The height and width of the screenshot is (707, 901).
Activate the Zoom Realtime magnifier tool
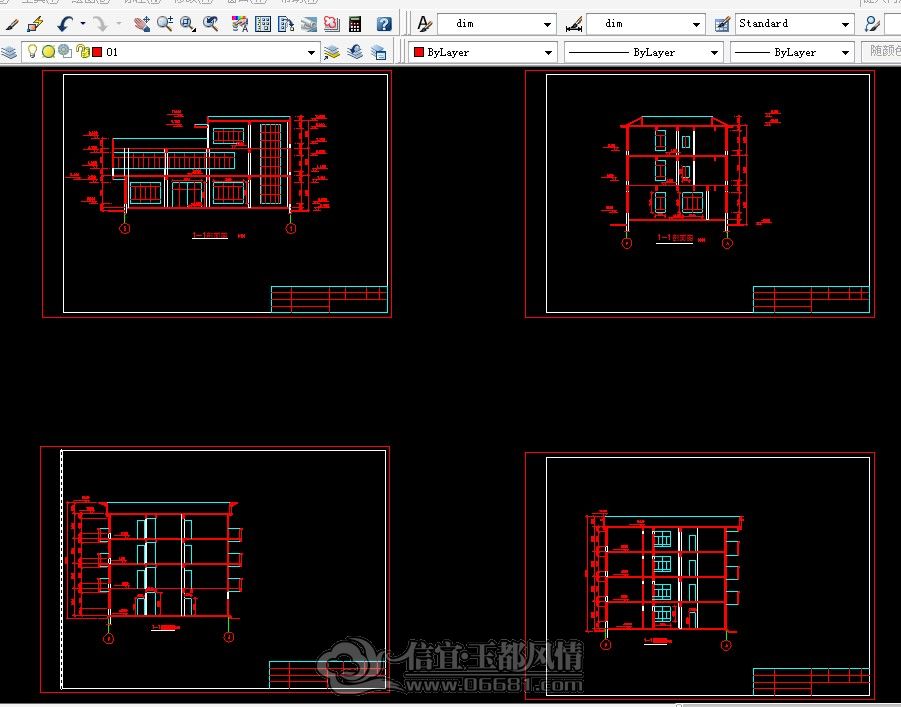(165, 24)
